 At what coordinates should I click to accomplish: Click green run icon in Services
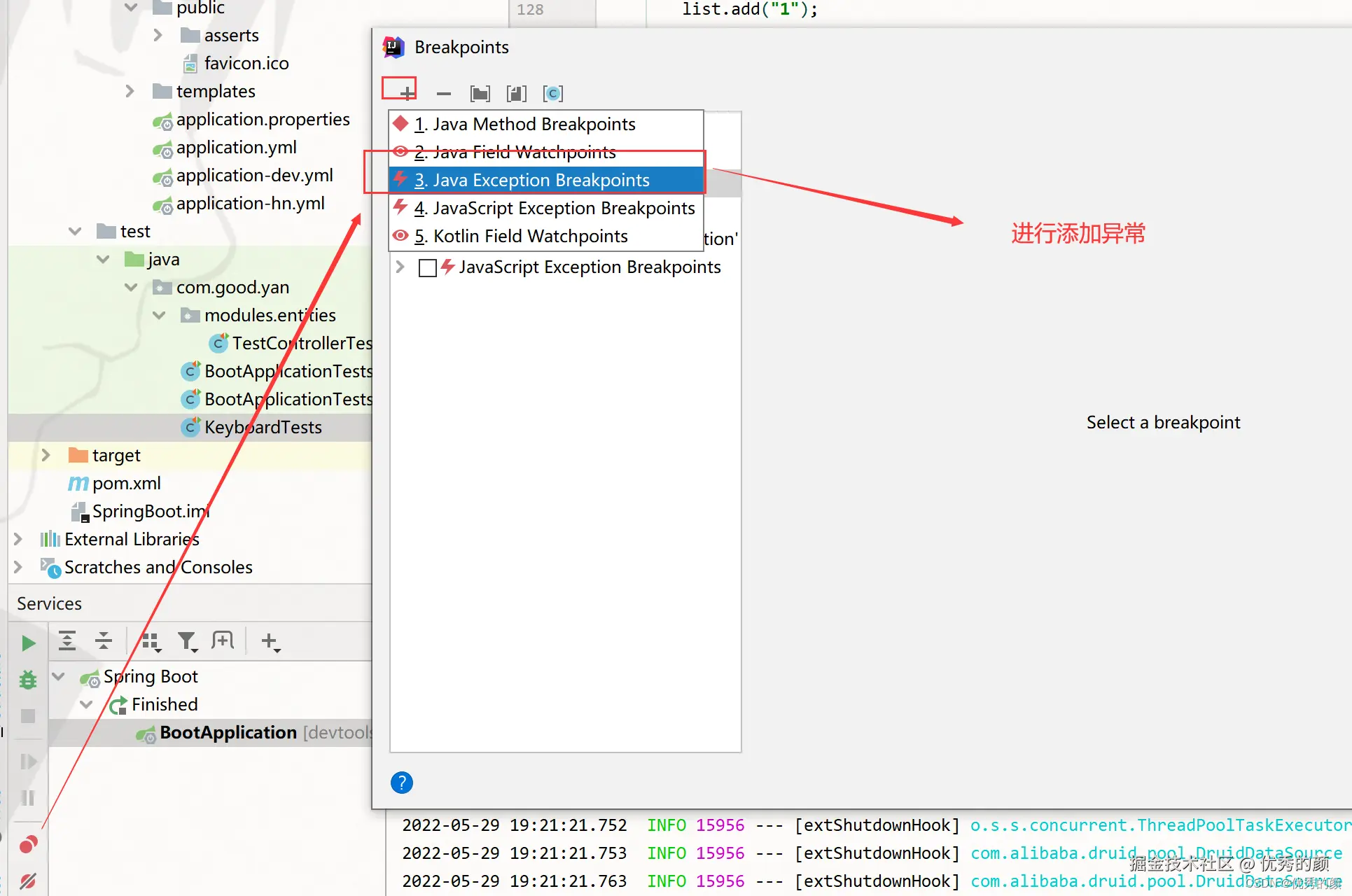click(28, 643)
